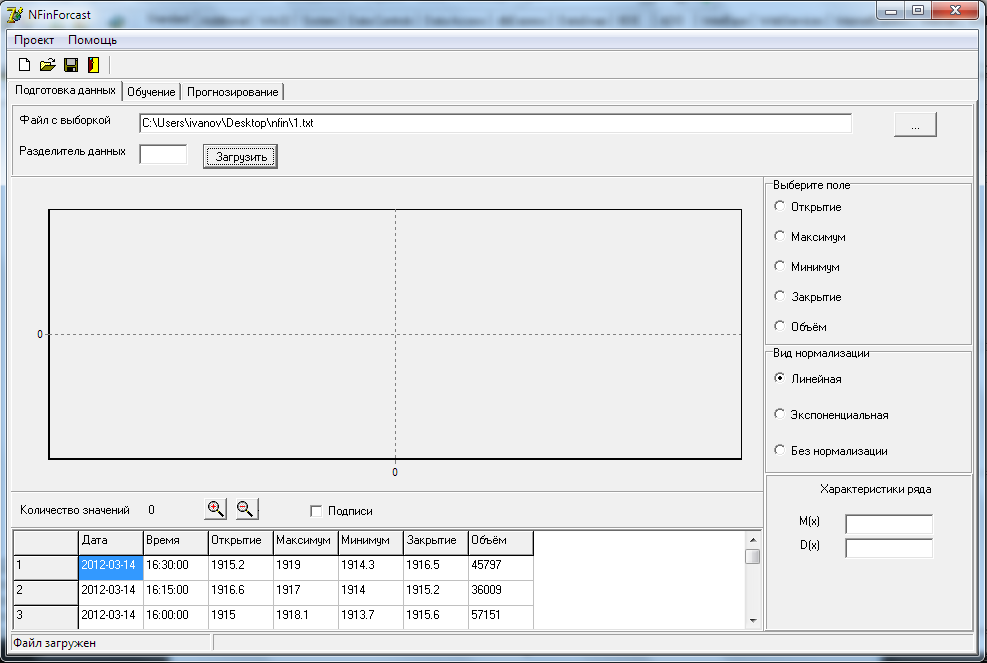The height and width of the screenshot is (663, 987).
Task: Save the project using the floppy disk icon
Action: point(71,64)
